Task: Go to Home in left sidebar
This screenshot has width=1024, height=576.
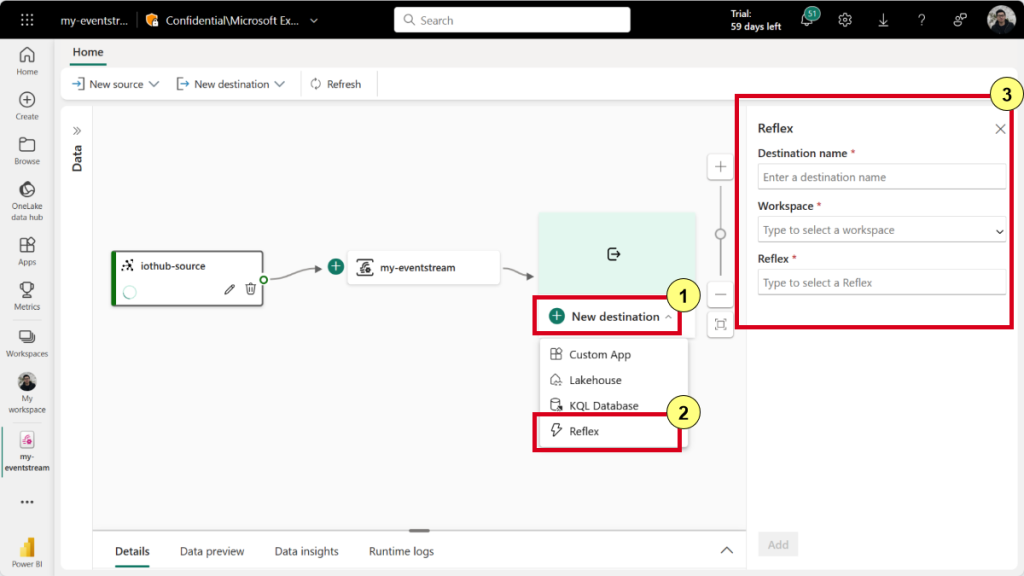Action: click(27, 61)
